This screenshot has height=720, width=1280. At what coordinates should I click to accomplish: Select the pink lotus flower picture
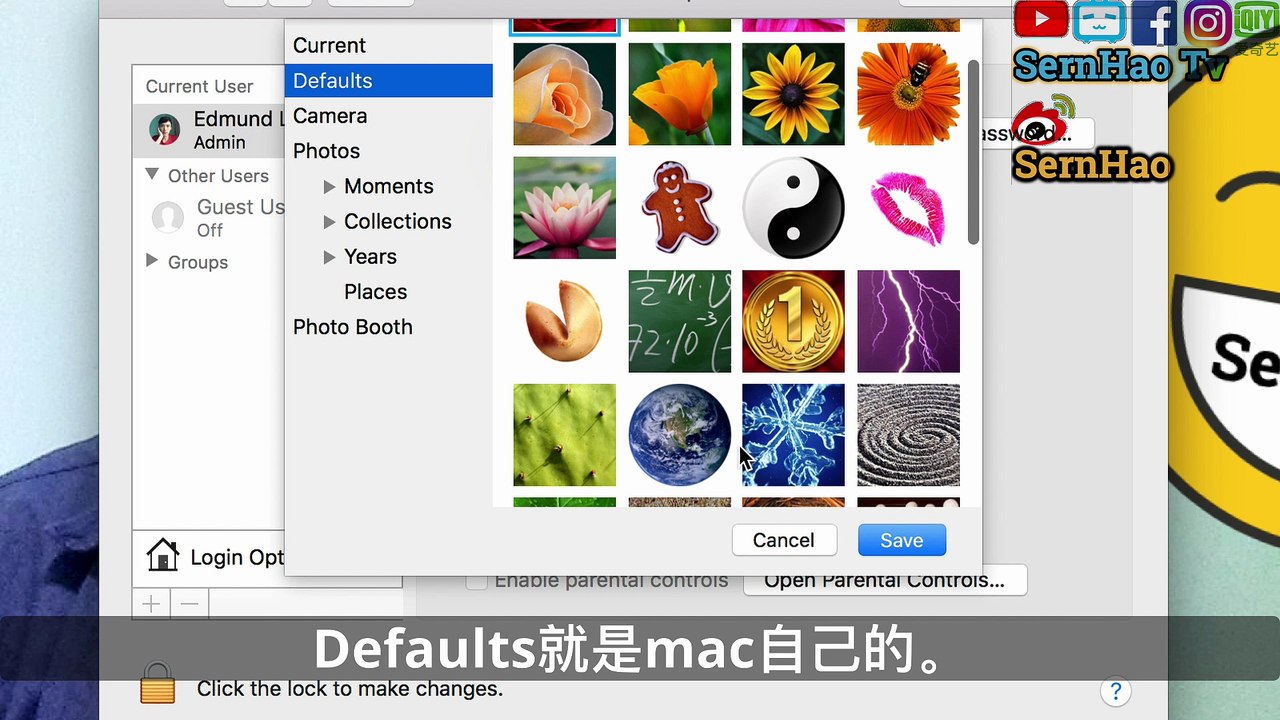pyautogui.click(x=565, y=208)
